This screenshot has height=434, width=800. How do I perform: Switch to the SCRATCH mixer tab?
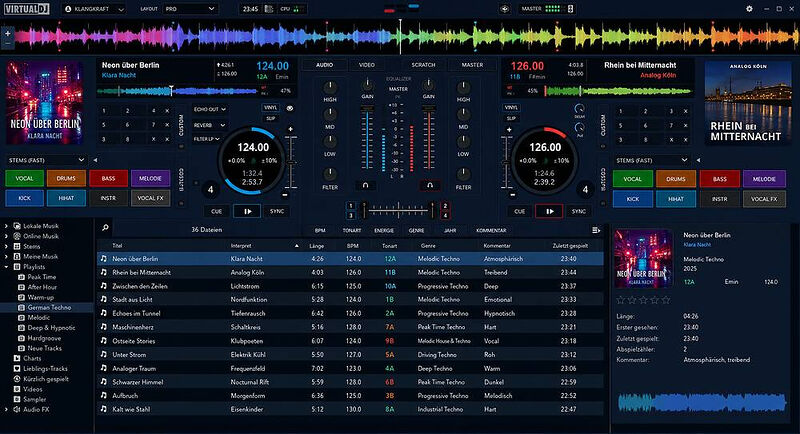(423, 65)
